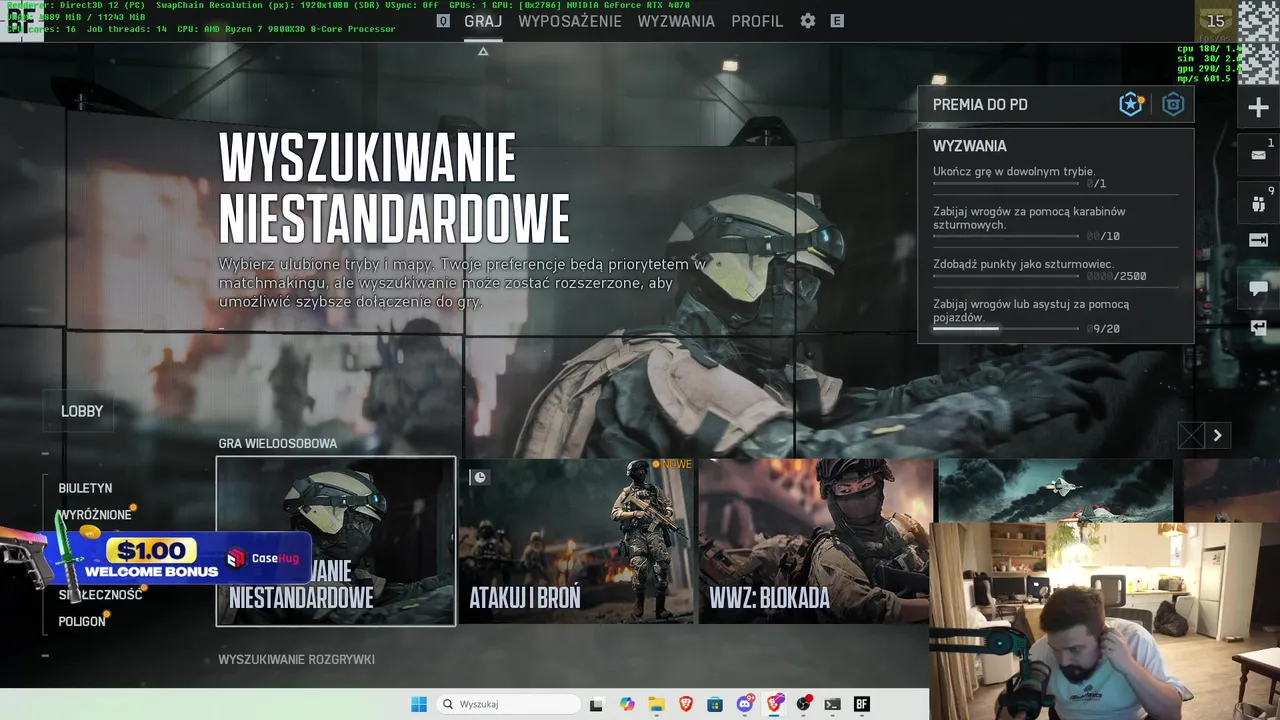Select Wyszukiwanie Niestandardowe mode card
This screenshot has height=720, width=1280.
(x=336, y=541)
